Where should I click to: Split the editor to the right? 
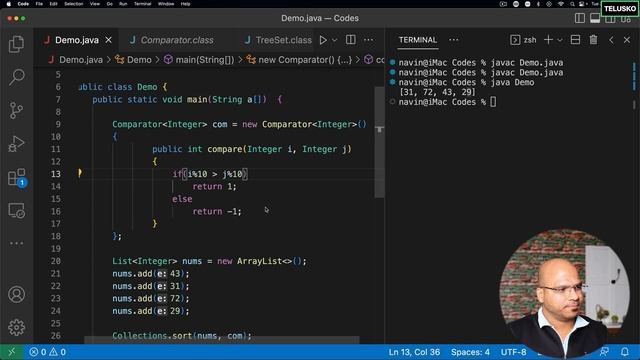coord(351,40)
